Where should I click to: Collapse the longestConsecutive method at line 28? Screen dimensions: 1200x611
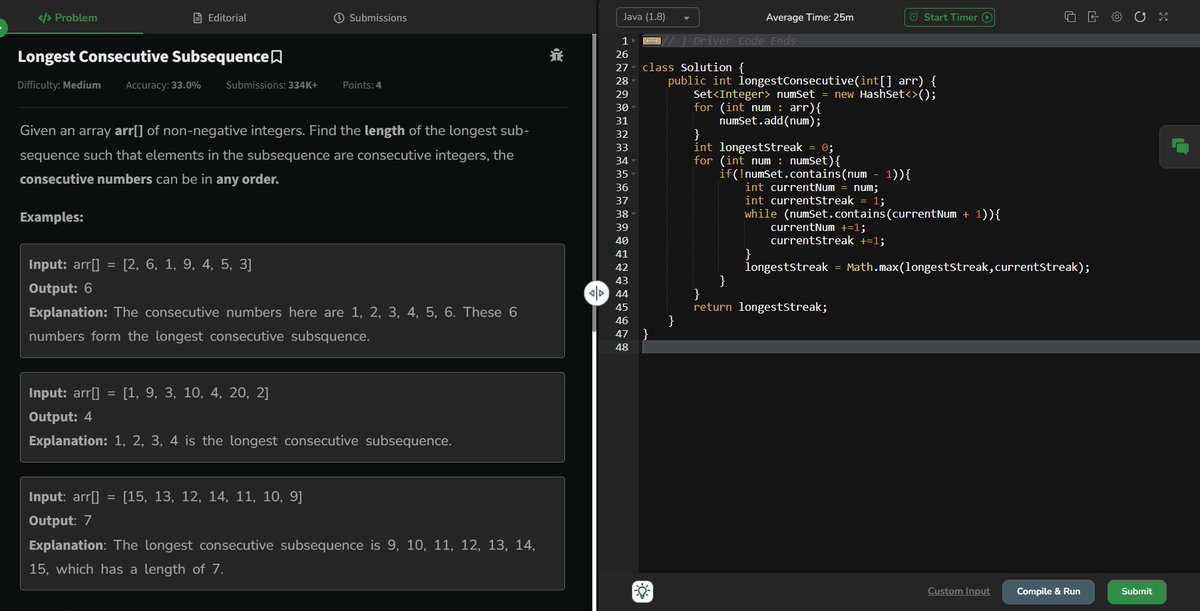(633, 80)
